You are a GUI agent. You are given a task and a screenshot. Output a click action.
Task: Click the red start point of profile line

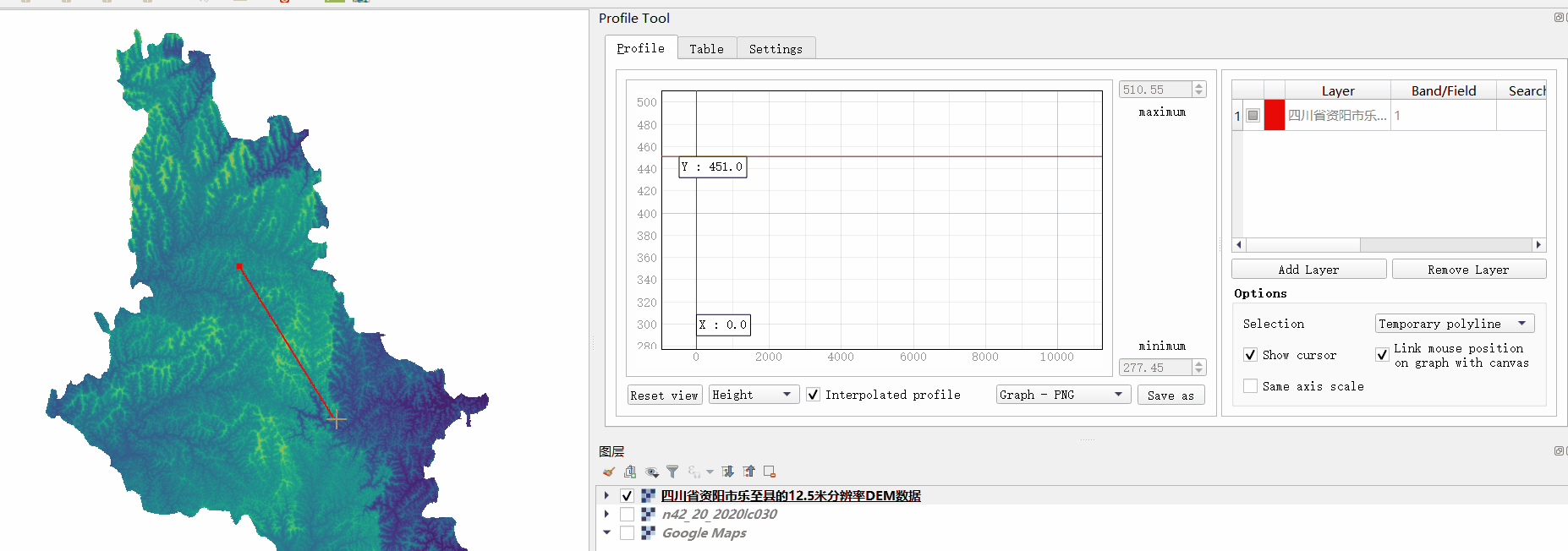pos(239,266)
